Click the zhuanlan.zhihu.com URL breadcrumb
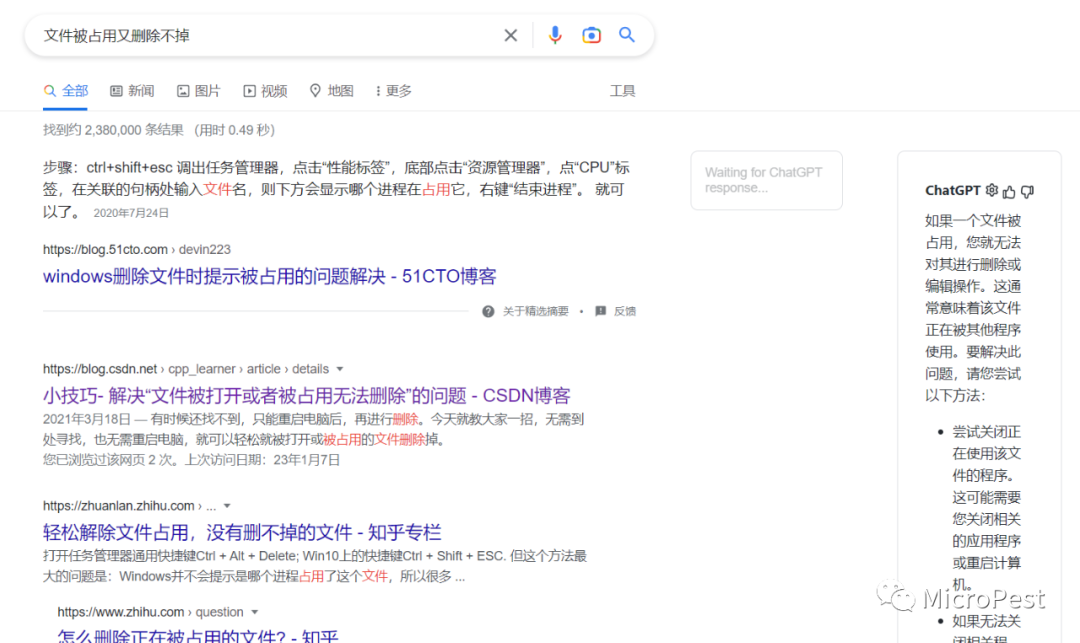Viewport: 1080px width, 643px height. point(129,506)
